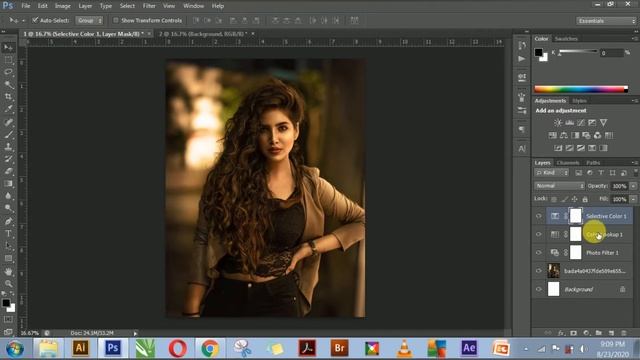Open the Fill slider dropdown arrow
Screen dimensions: 640x360
(633, 199)
